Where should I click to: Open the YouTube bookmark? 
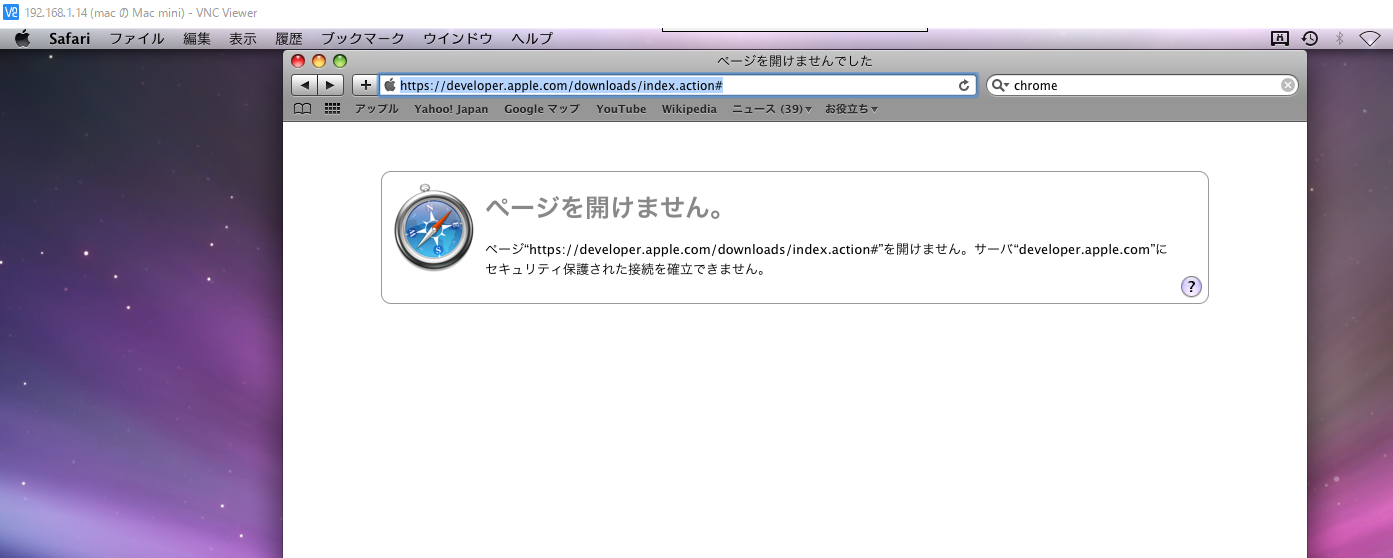pyautogui.click(x=621, y=109)
